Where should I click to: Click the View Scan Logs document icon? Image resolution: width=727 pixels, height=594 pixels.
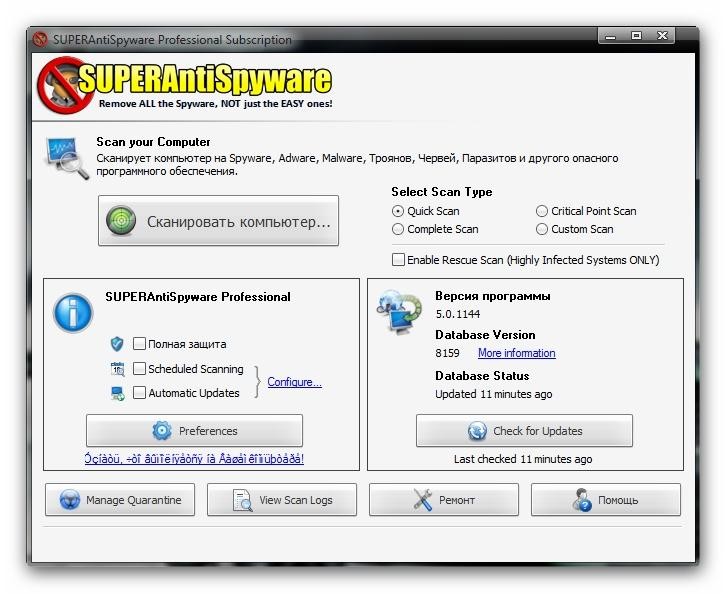(x=242, y=500)
